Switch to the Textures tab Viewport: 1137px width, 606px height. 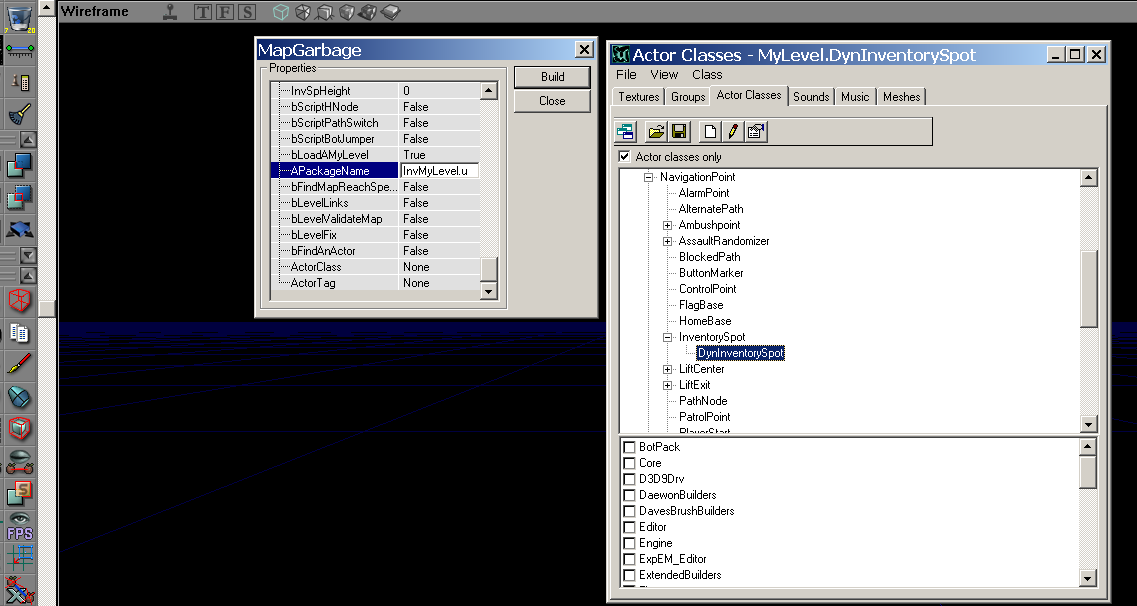pyautogui.click(x=638, y=97)
